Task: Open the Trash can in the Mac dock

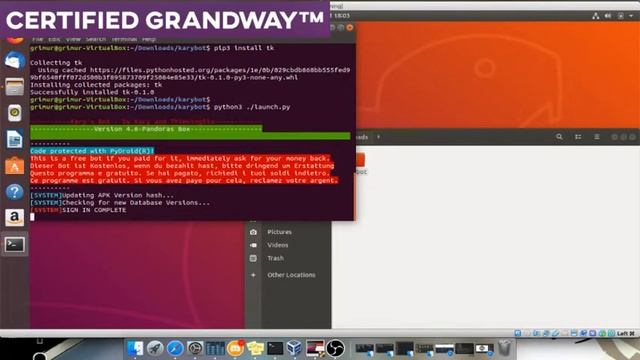Action: 505,348
